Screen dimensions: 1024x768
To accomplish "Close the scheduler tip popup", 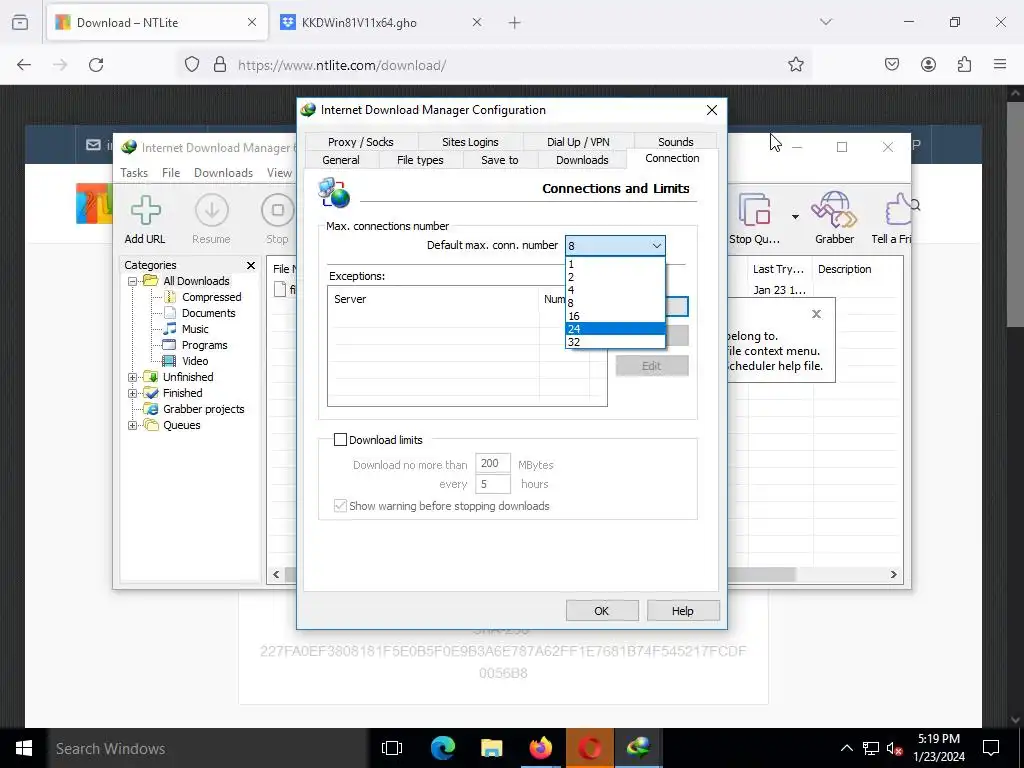I will [816, 314].
